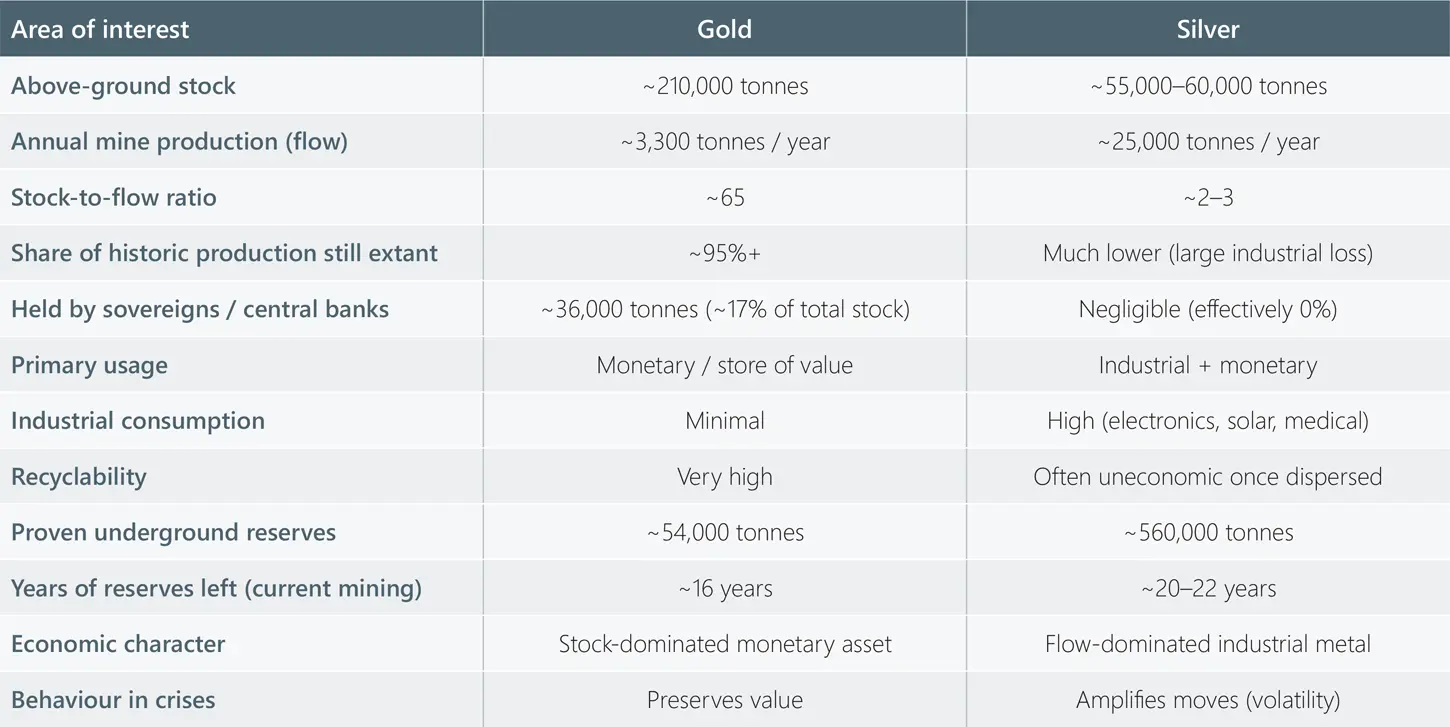
Task: Click the Silver column header
Action: tap(1207, 29)
